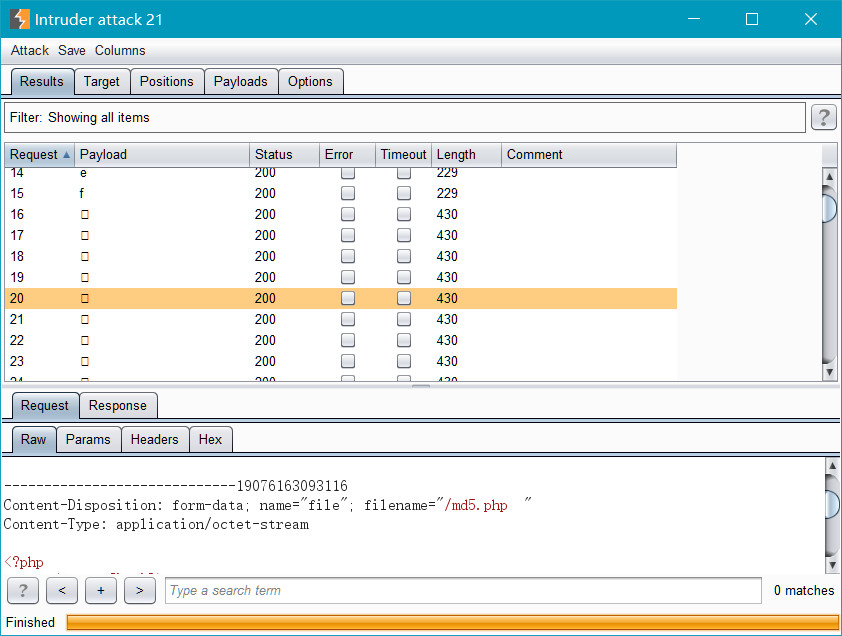842x636 pixels.
Task: Switch to the Payloads tab
Action: tap(241, 82)
